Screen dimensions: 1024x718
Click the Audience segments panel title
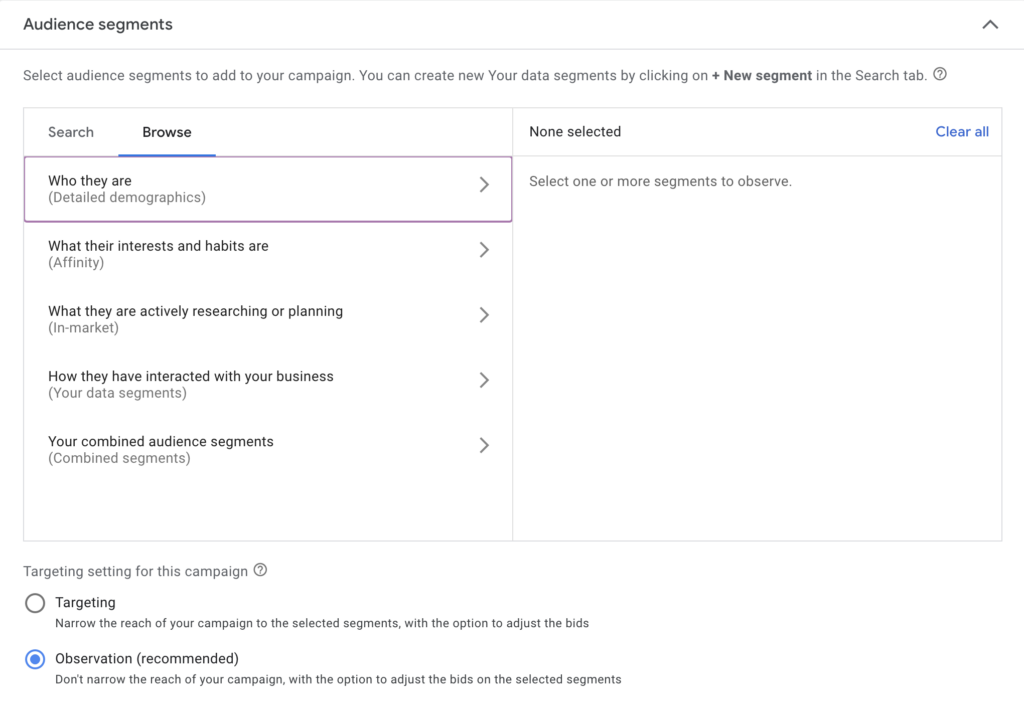(x=97, y=24)
